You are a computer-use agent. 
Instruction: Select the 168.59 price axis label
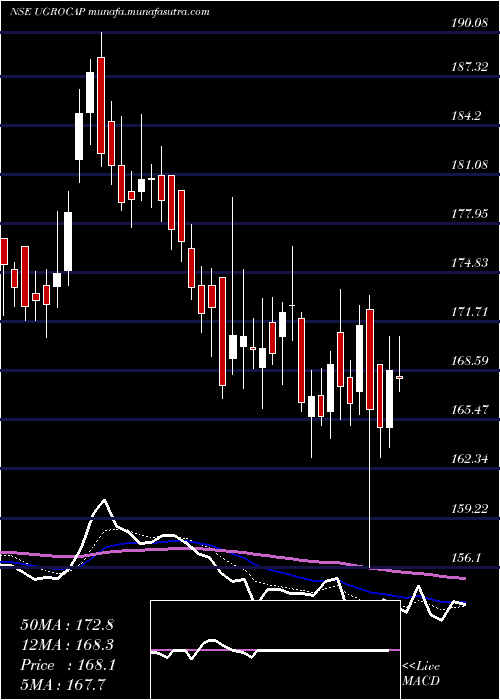pos(469,360)
